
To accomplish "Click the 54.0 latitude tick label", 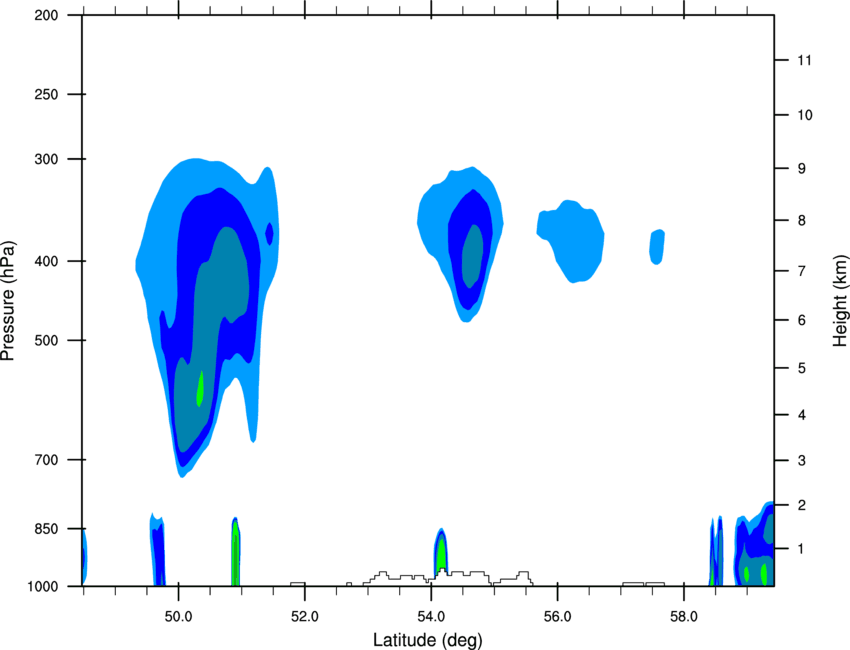I will [431, 617].
